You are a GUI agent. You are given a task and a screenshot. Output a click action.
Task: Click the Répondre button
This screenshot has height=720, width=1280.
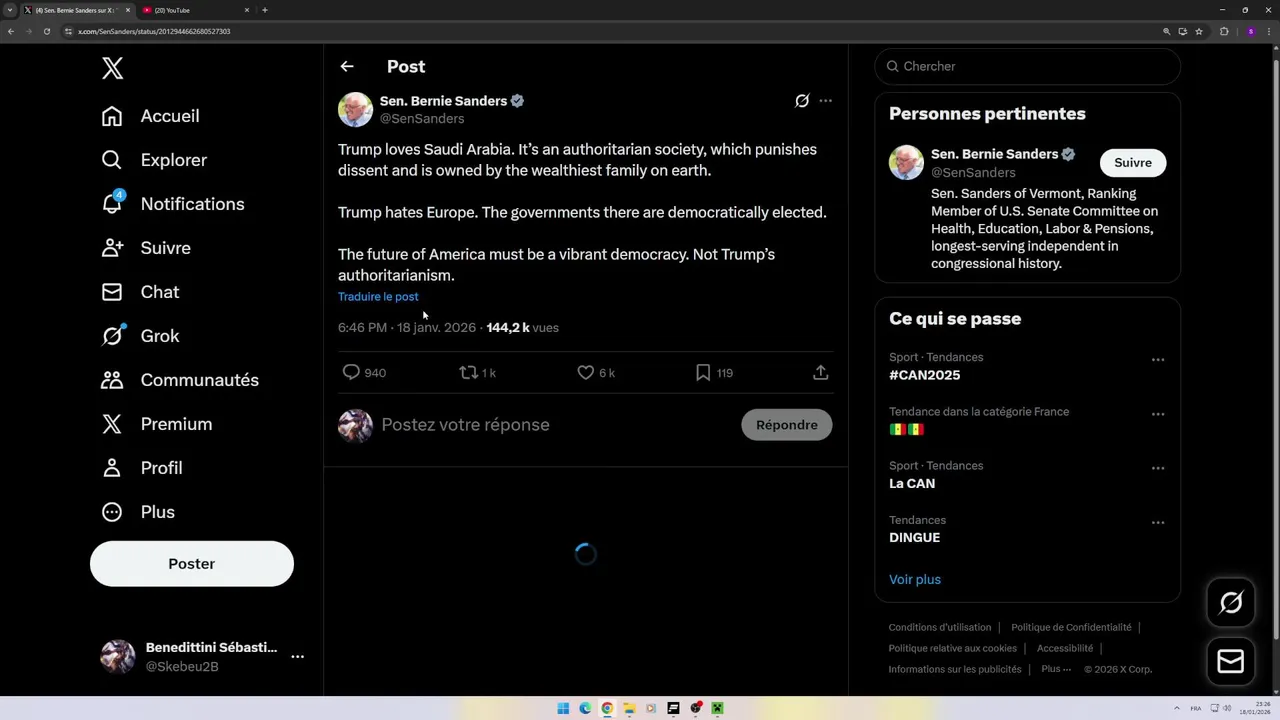[x=787, y=425]
